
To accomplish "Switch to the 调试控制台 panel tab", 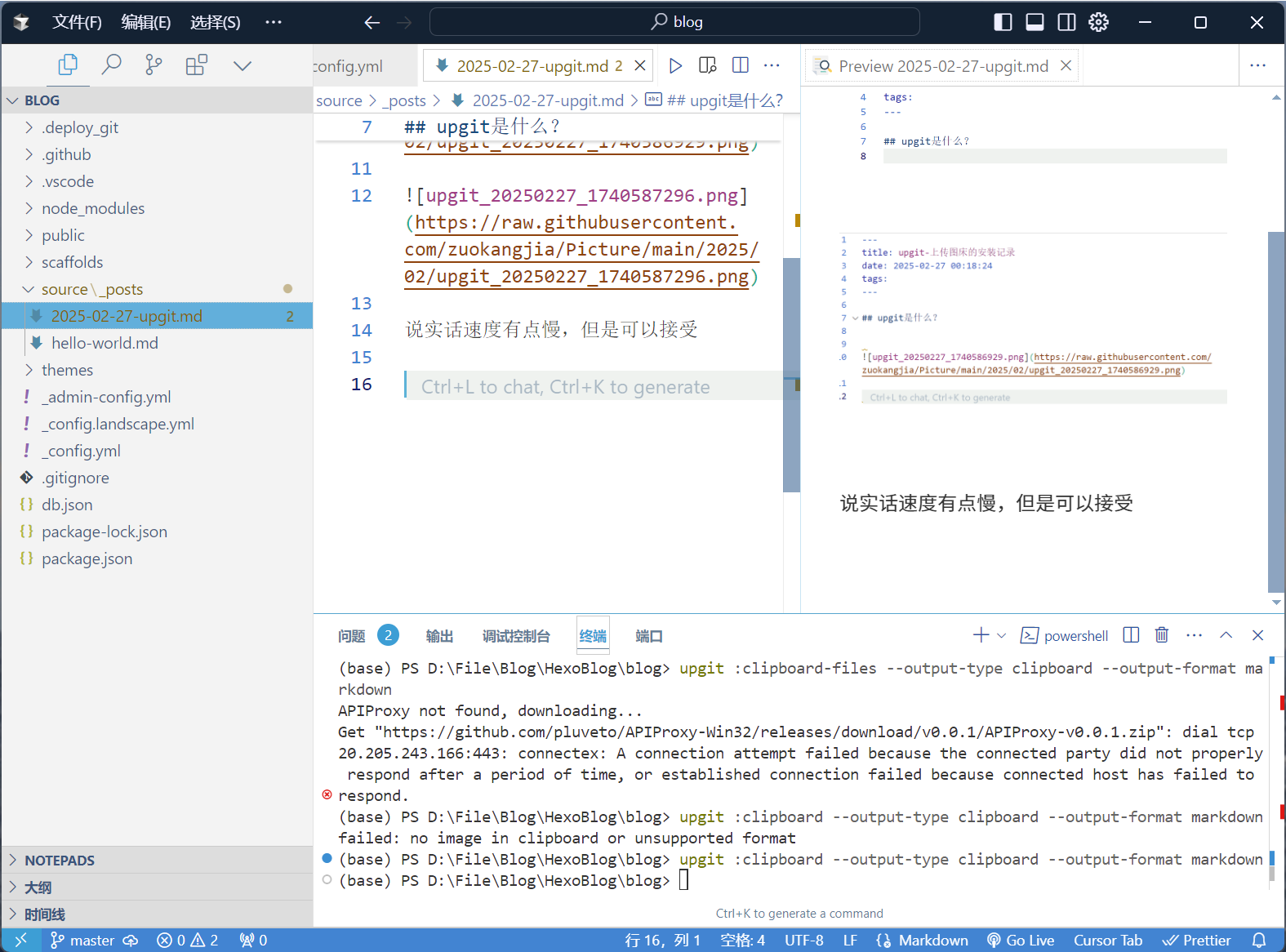I will (516, 636).
